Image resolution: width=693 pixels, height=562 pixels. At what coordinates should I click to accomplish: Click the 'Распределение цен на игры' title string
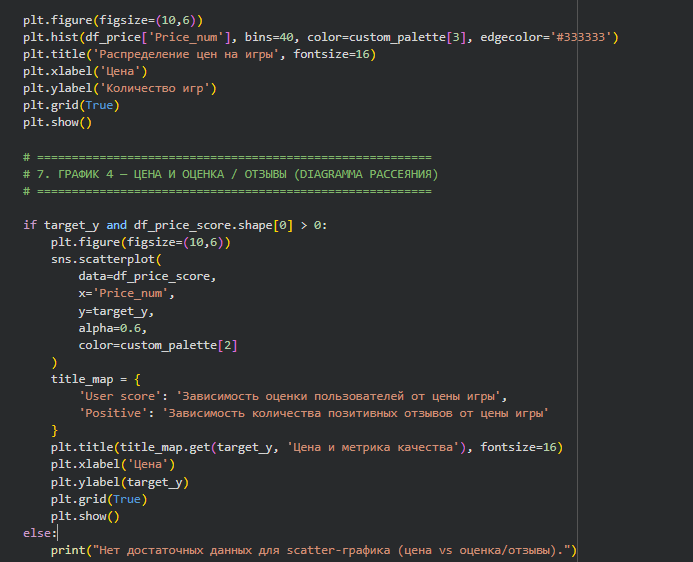[x=186, y=54]
